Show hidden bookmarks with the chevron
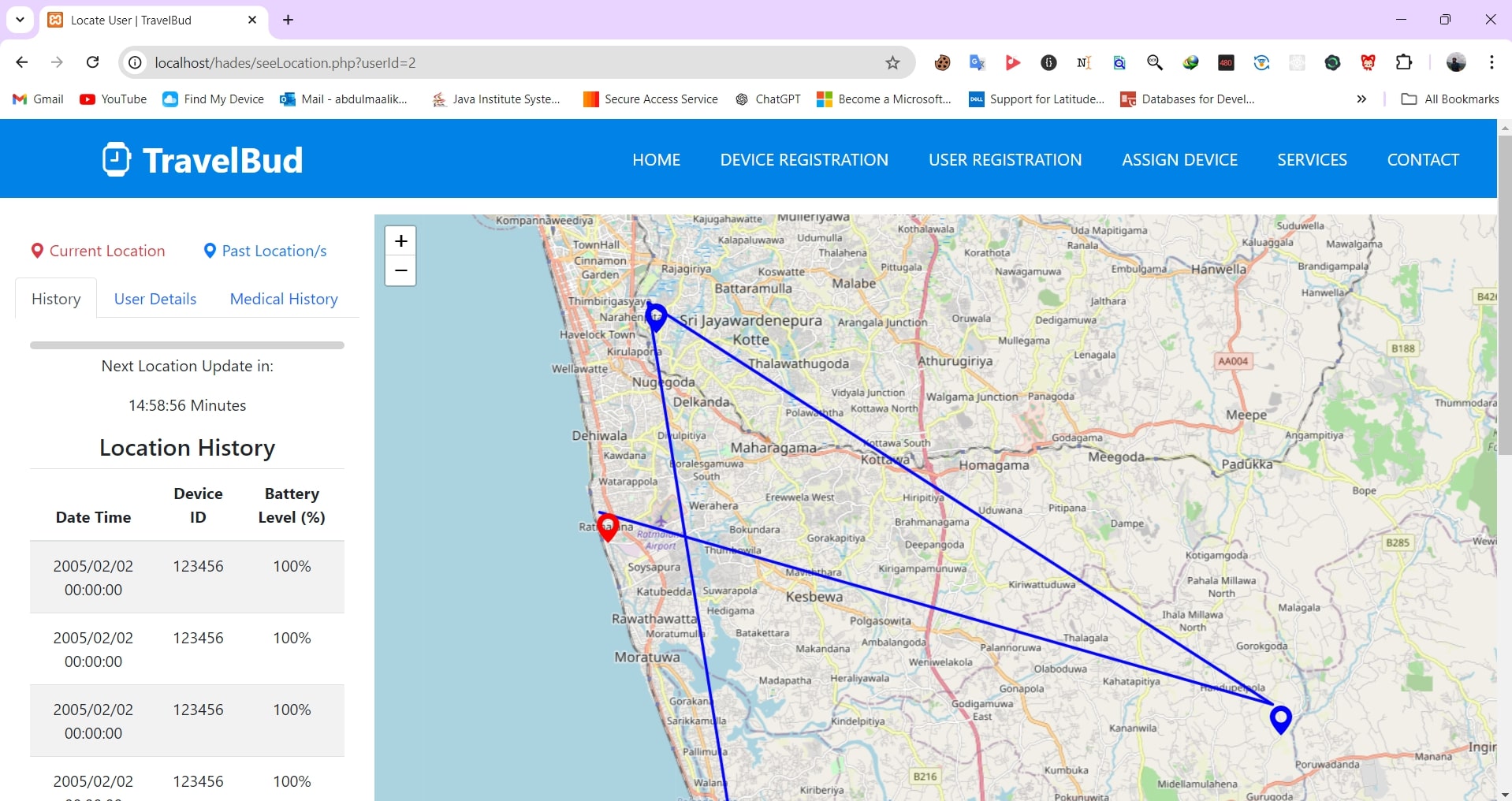 click(1361, 99)
